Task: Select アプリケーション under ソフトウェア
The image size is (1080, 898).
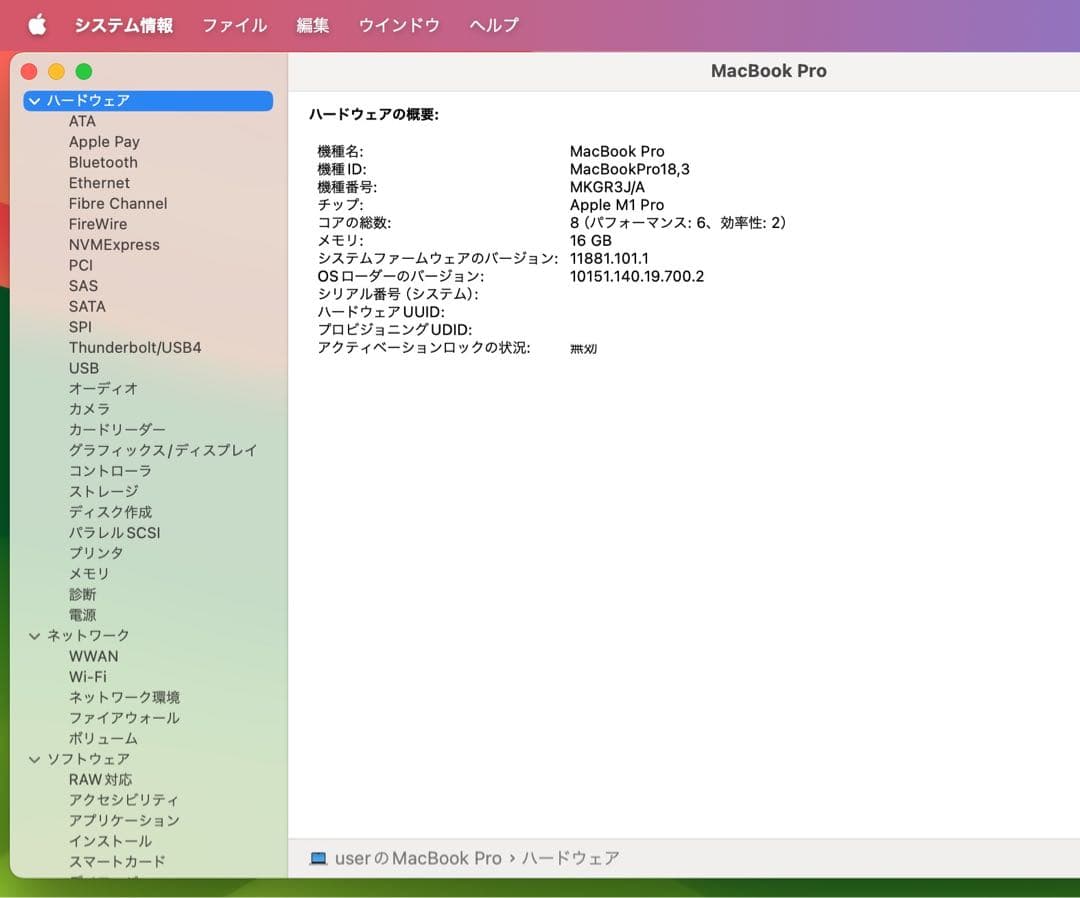Action: [x=122, y=820]
